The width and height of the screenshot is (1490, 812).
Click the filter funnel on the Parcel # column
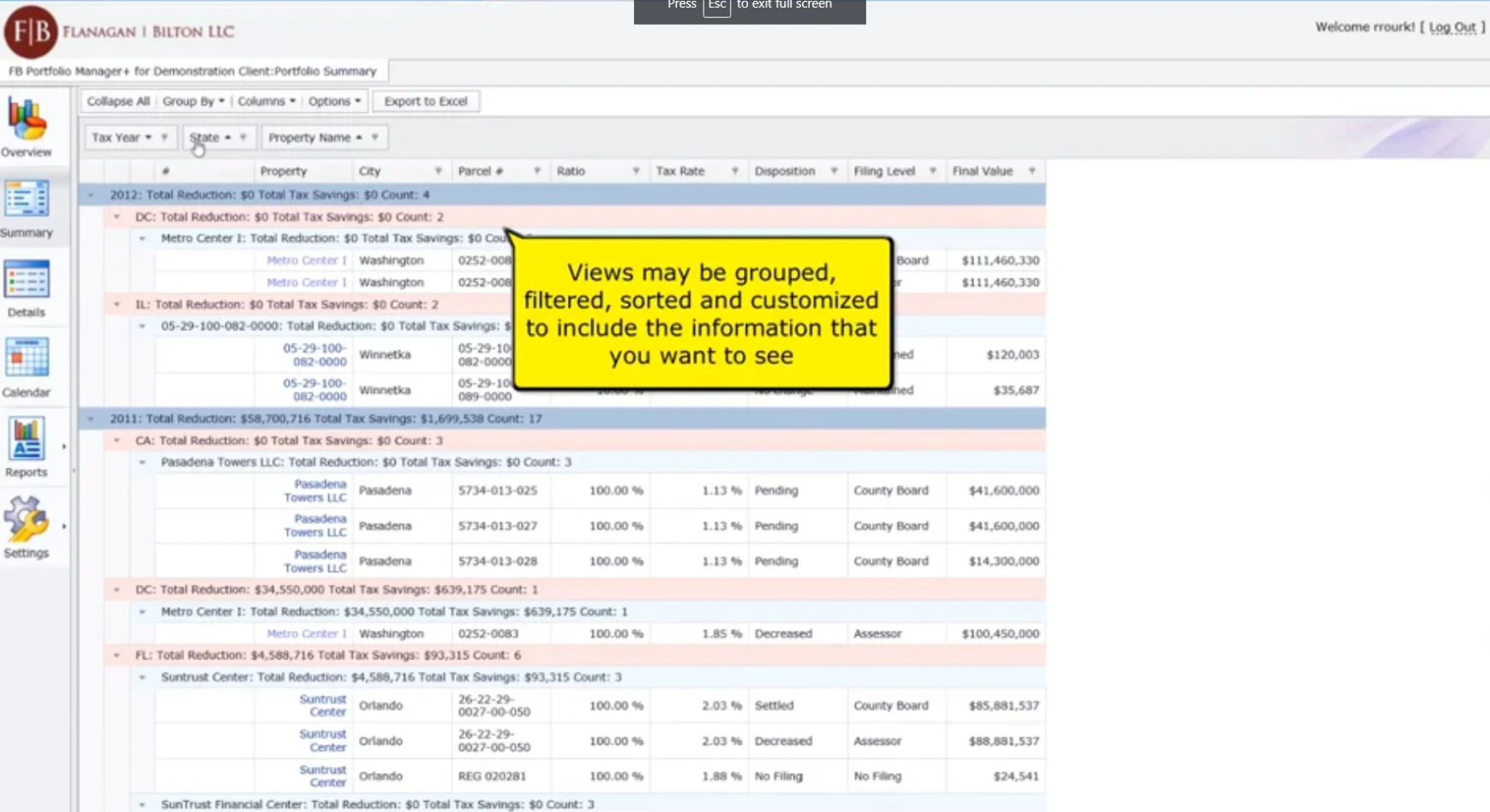coord(536,170)
